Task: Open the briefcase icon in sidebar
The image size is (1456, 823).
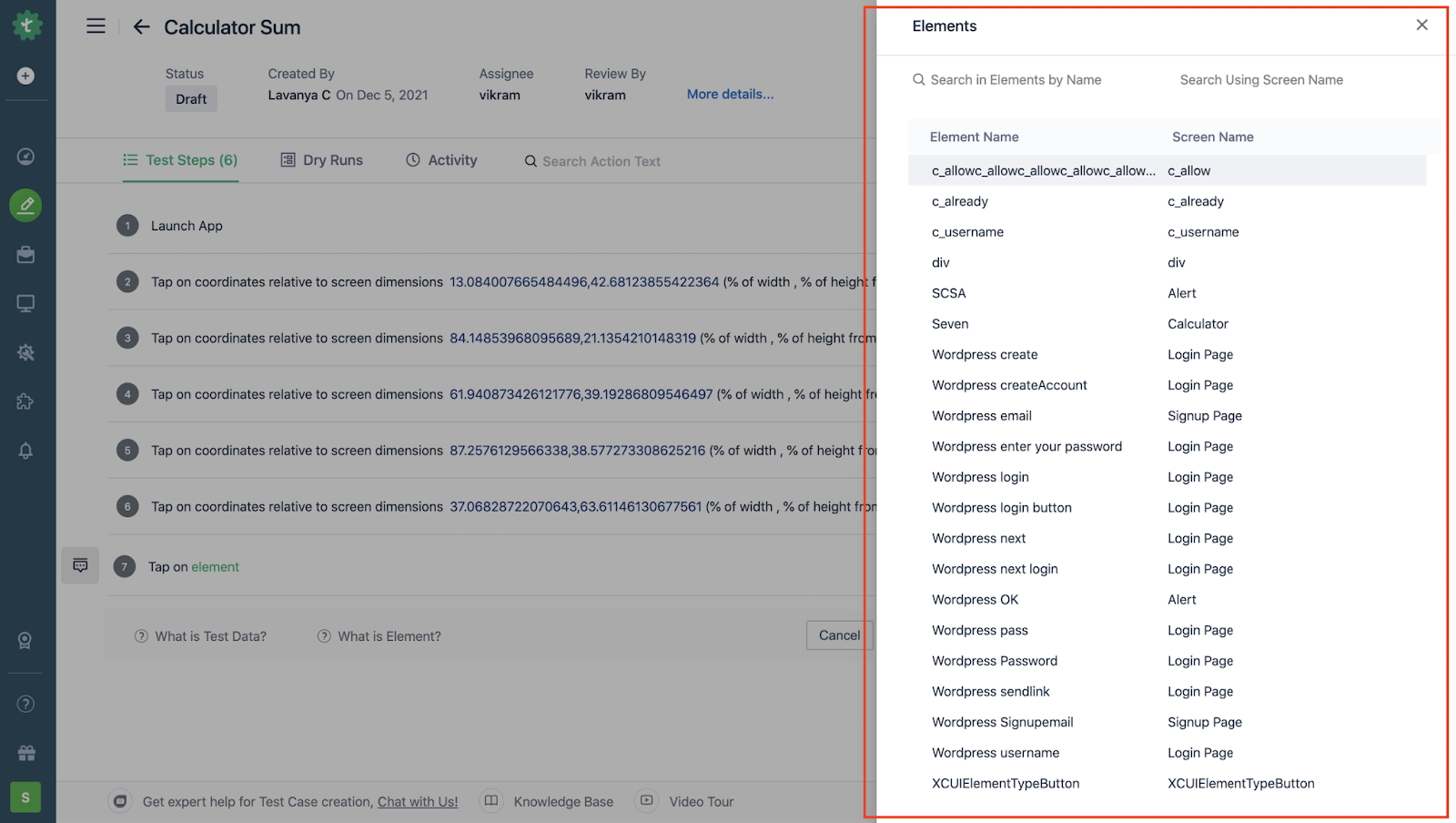Action: tap(26, 255)
